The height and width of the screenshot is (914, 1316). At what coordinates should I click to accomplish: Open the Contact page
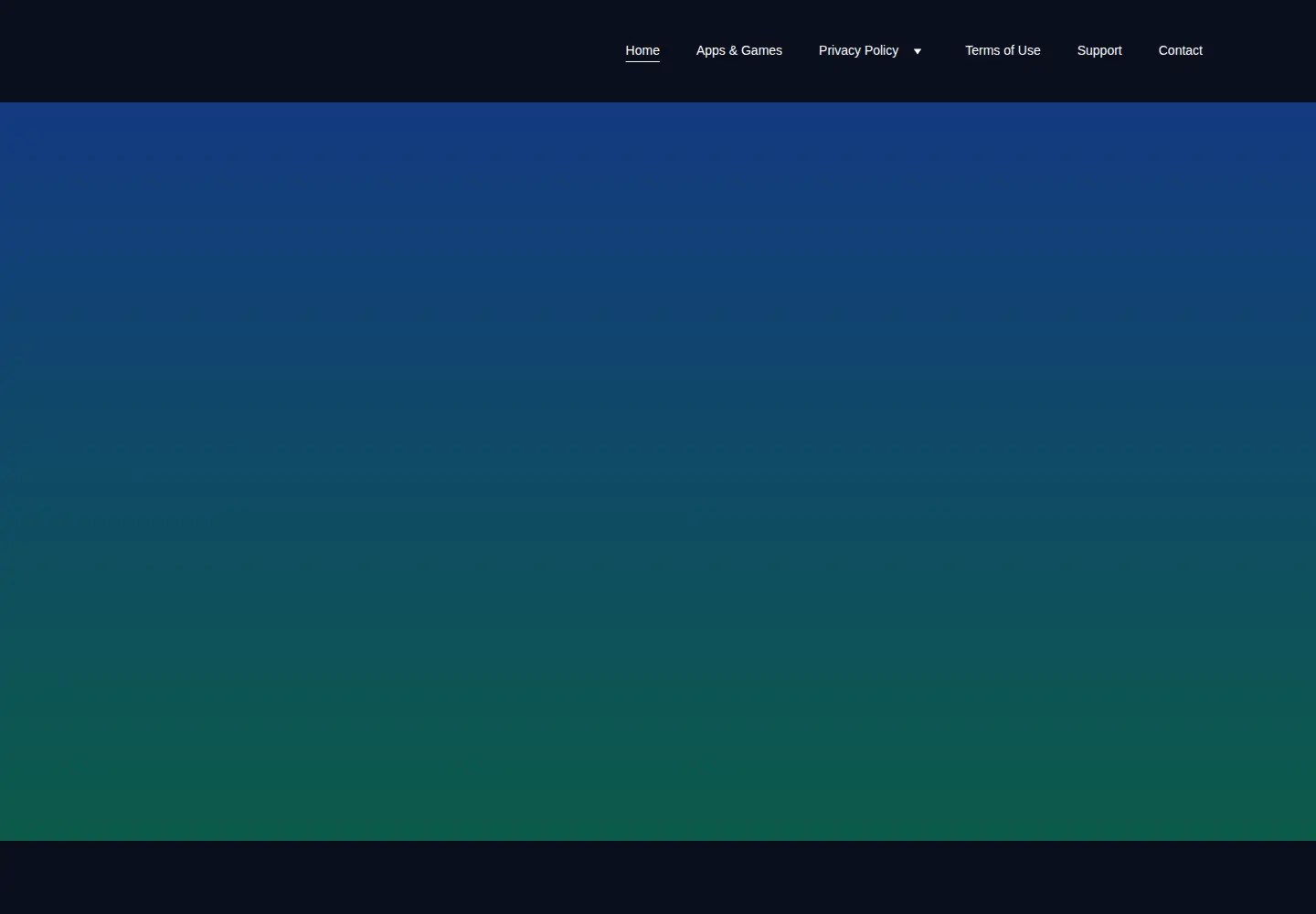[x=1181, y=50]
